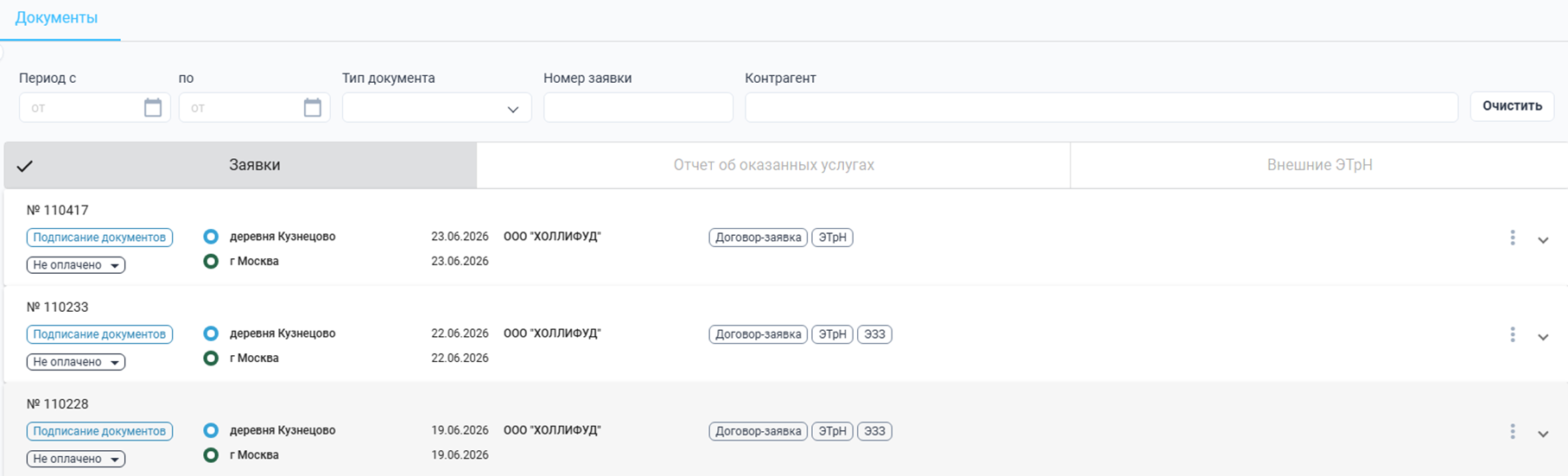1568x476 pixels.
Task: Click деревня Кузнецово in order 110417
Action: click(x=282, y=237)
